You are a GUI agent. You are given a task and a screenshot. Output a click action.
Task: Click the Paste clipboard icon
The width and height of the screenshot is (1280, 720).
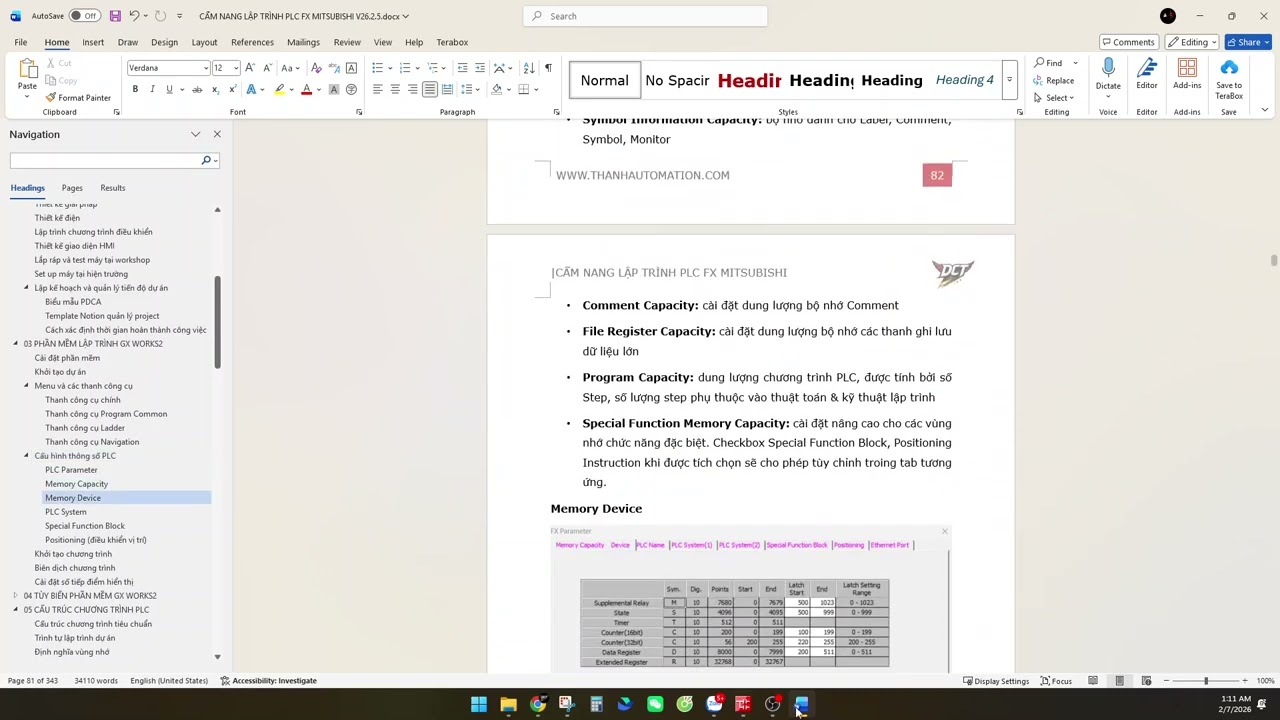[27, 70]
